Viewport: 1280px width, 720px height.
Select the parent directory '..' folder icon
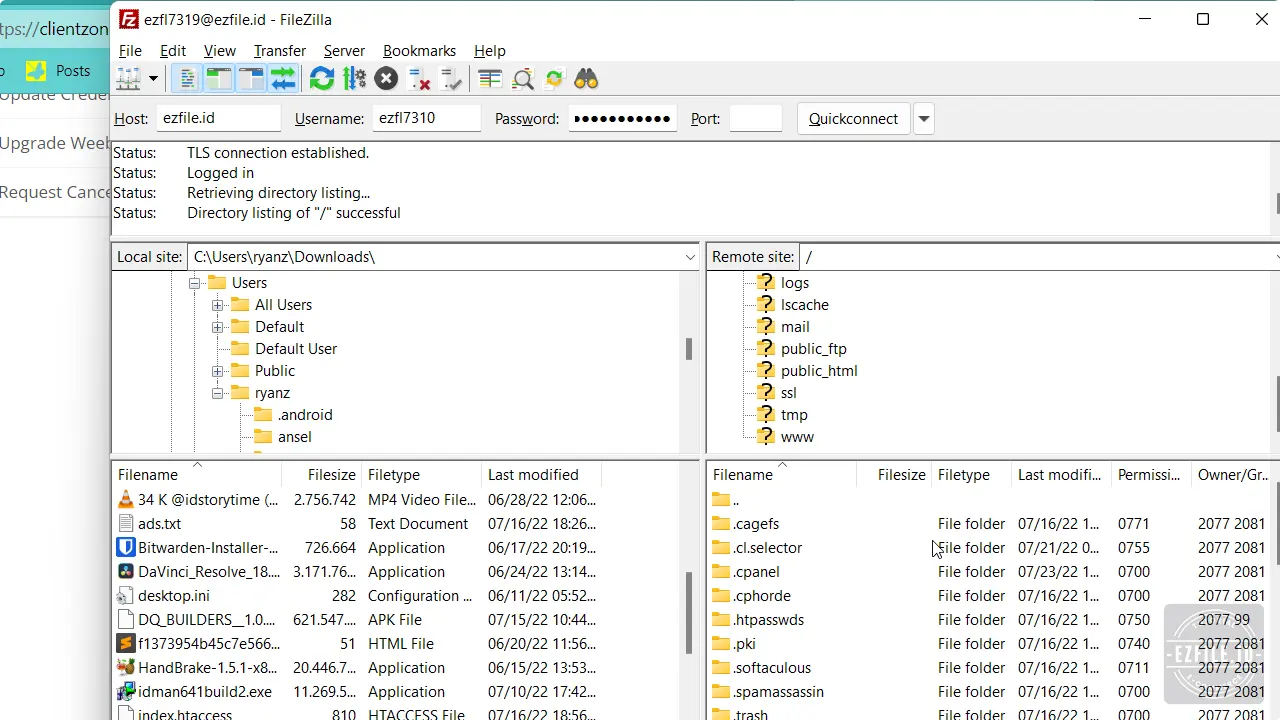click(721, 500)
